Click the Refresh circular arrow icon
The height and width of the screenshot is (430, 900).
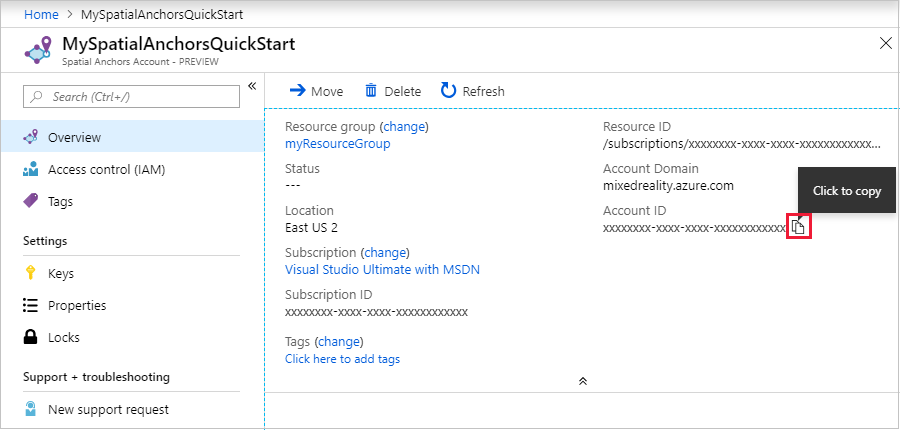[448, 90]
